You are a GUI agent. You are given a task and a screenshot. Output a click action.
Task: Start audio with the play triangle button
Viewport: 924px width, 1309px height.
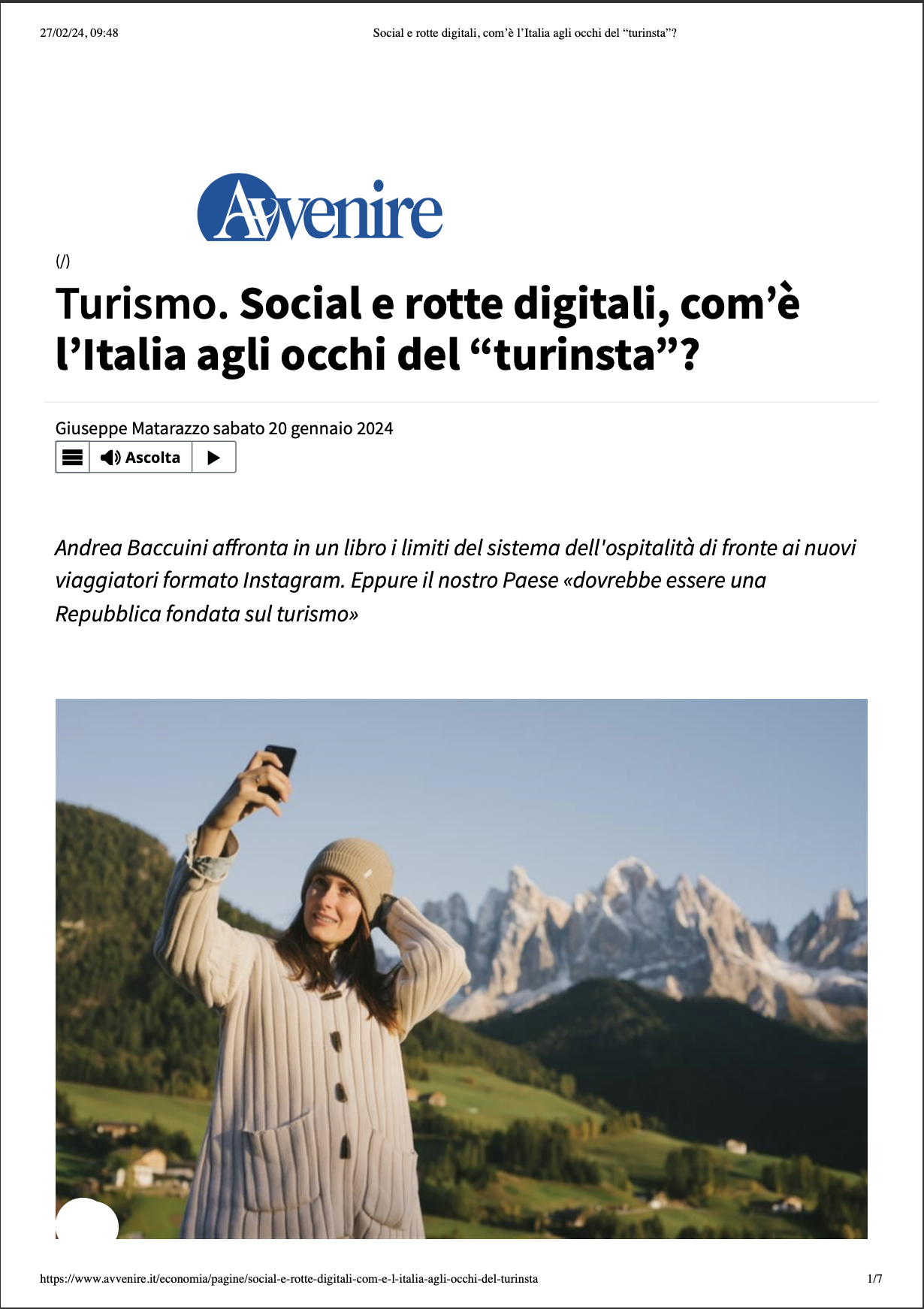(x=214, y=457)
